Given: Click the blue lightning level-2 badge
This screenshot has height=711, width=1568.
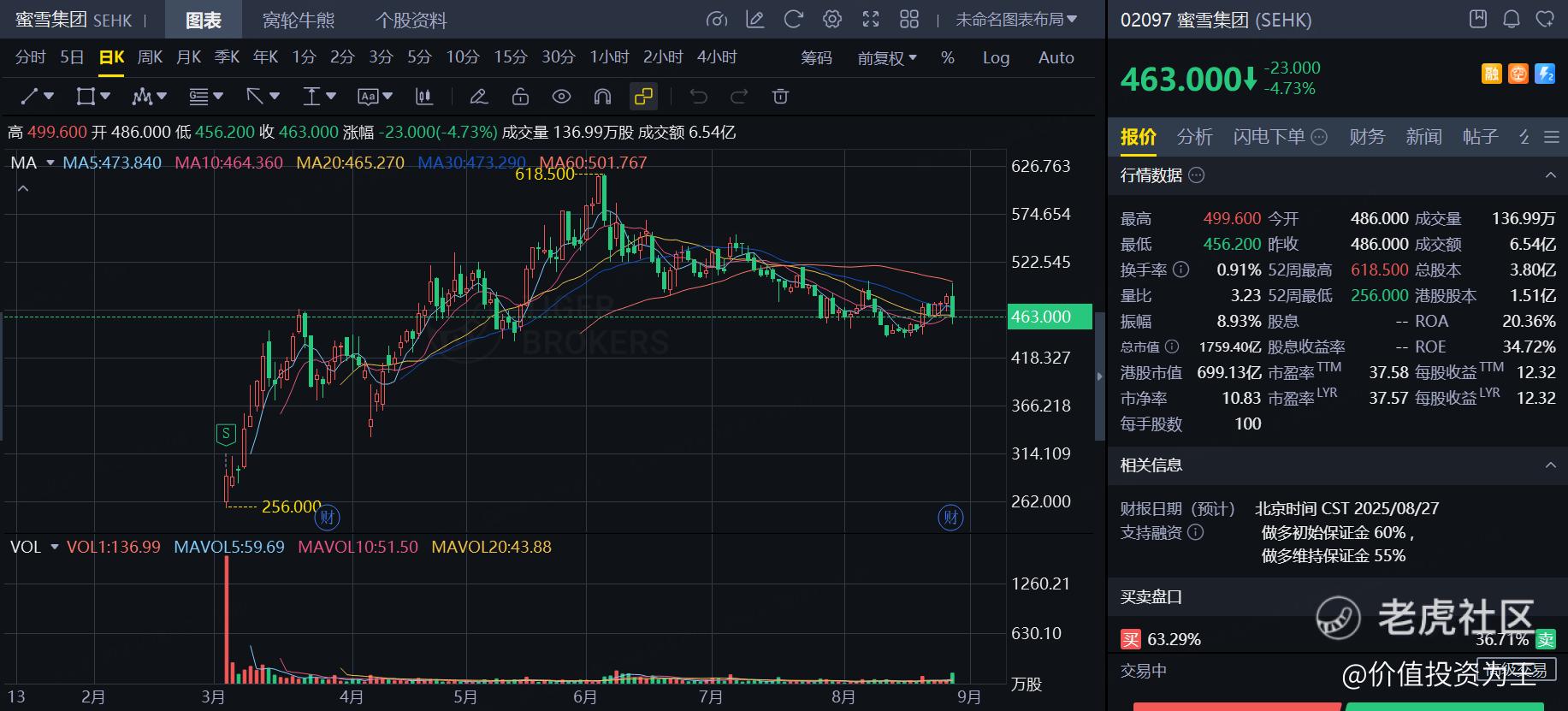Looking at the screenshot, I should (1545, 74).
